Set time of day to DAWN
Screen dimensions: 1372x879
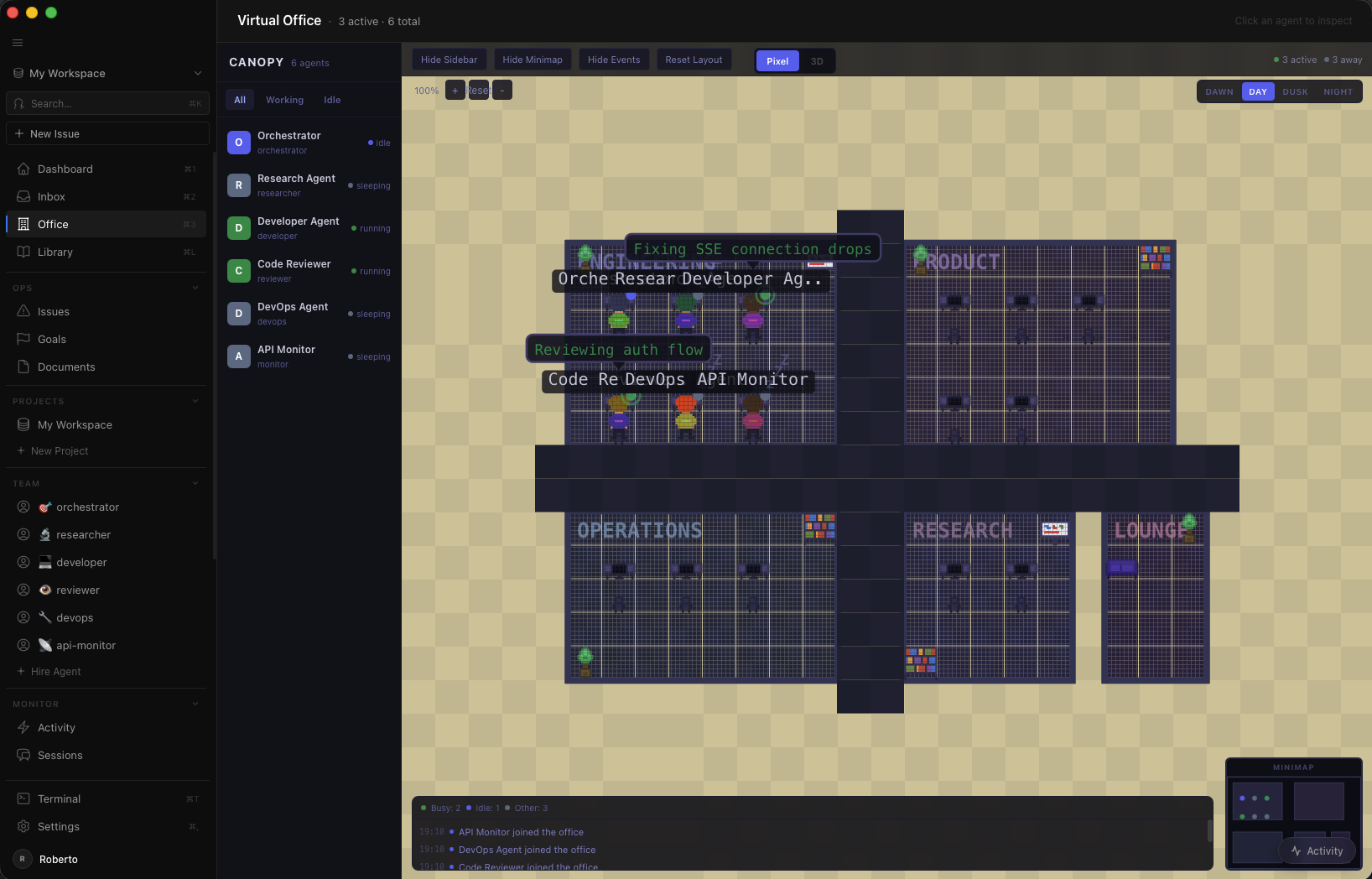coord(1219,92)
